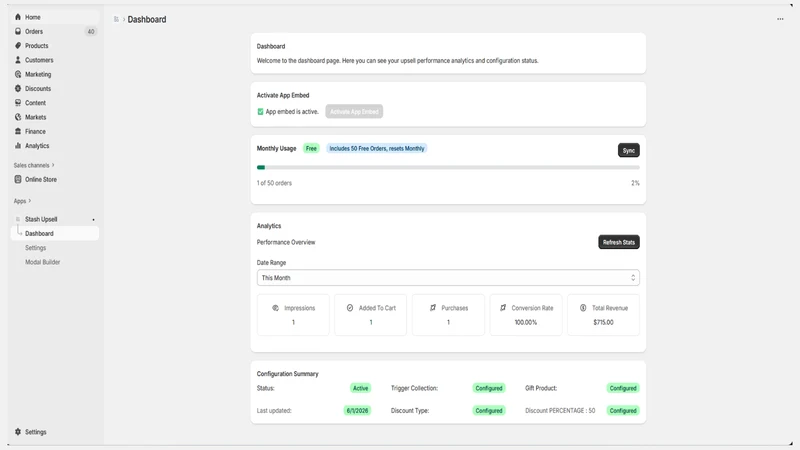Click the Home icon in sidebar
The image size is (800, 450).
click(18, 17)
